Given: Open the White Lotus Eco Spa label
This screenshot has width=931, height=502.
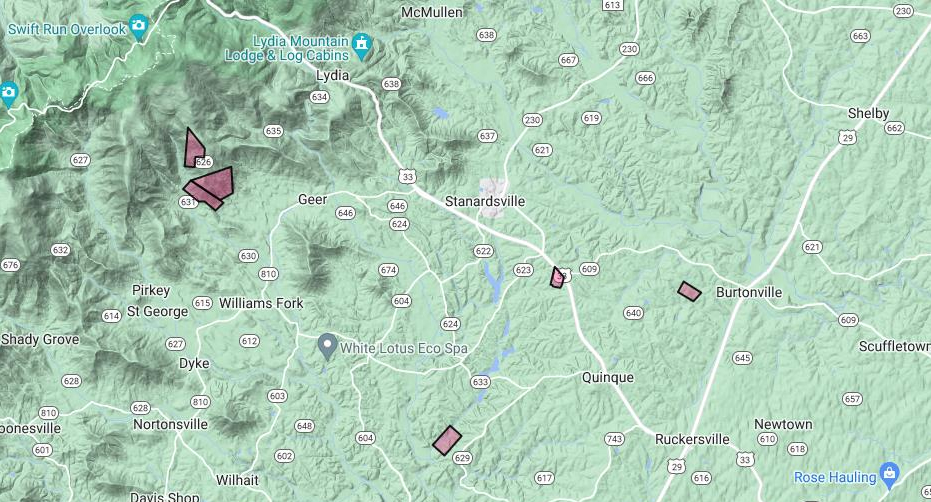Looking at the screenshot, I should pos(404,348).
